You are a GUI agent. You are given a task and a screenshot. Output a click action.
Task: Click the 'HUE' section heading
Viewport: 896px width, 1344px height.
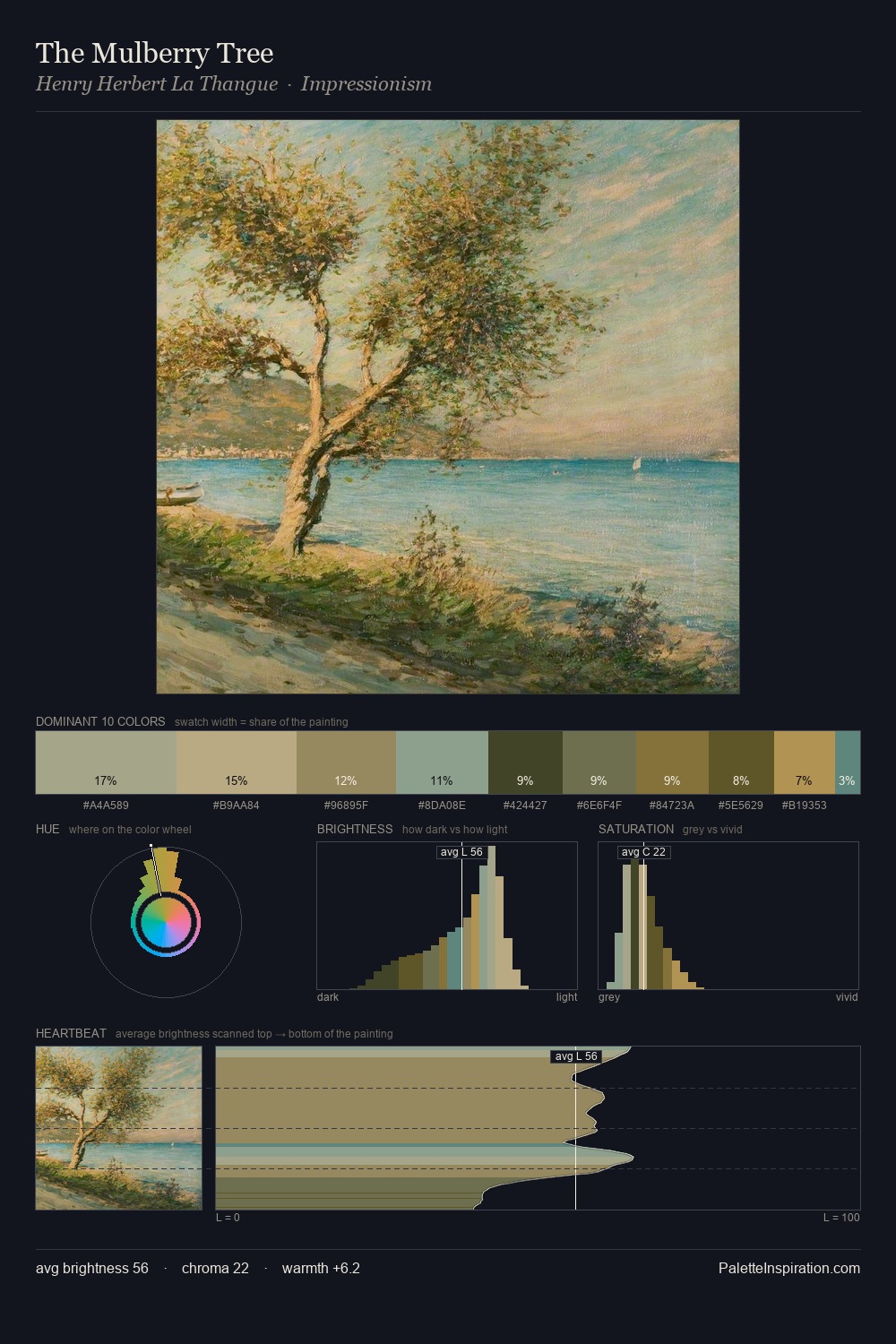47,829
